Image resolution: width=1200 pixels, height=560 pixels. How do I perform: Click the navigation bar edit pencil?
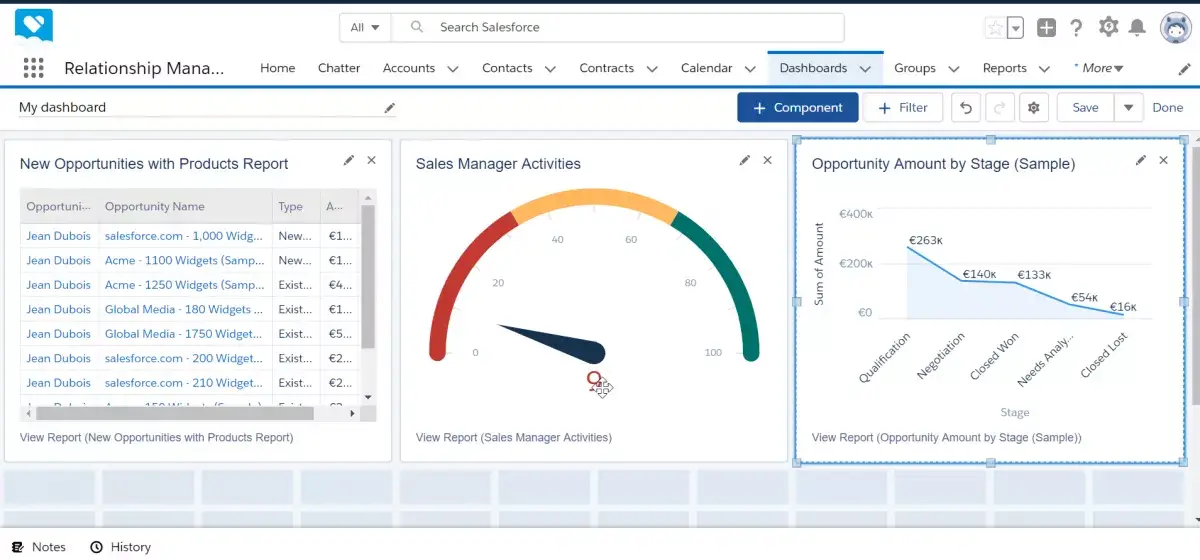click(x=1185, y=69)
